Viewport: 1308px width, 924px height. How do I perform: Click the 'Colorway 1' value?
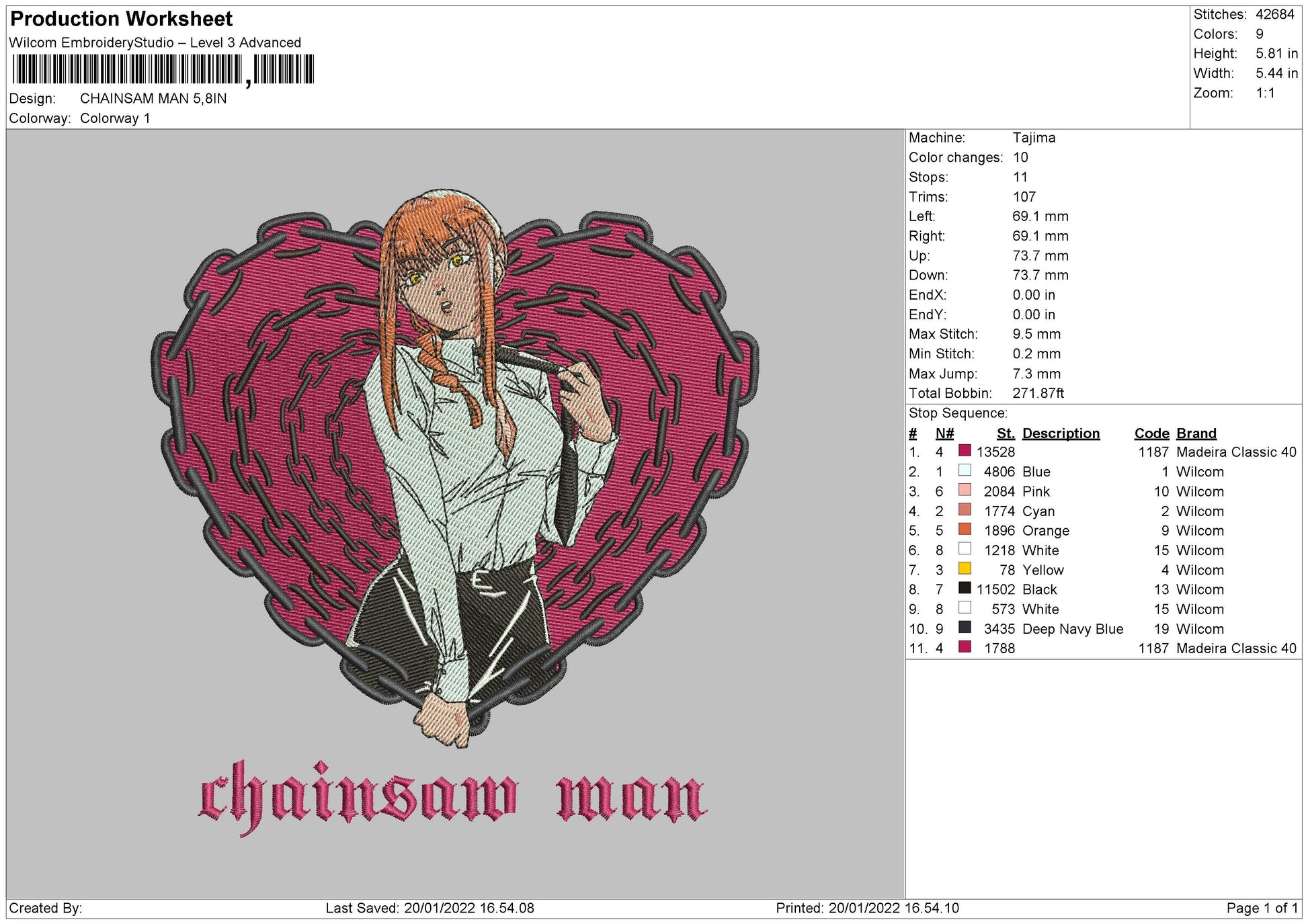[x=115, y=118]
